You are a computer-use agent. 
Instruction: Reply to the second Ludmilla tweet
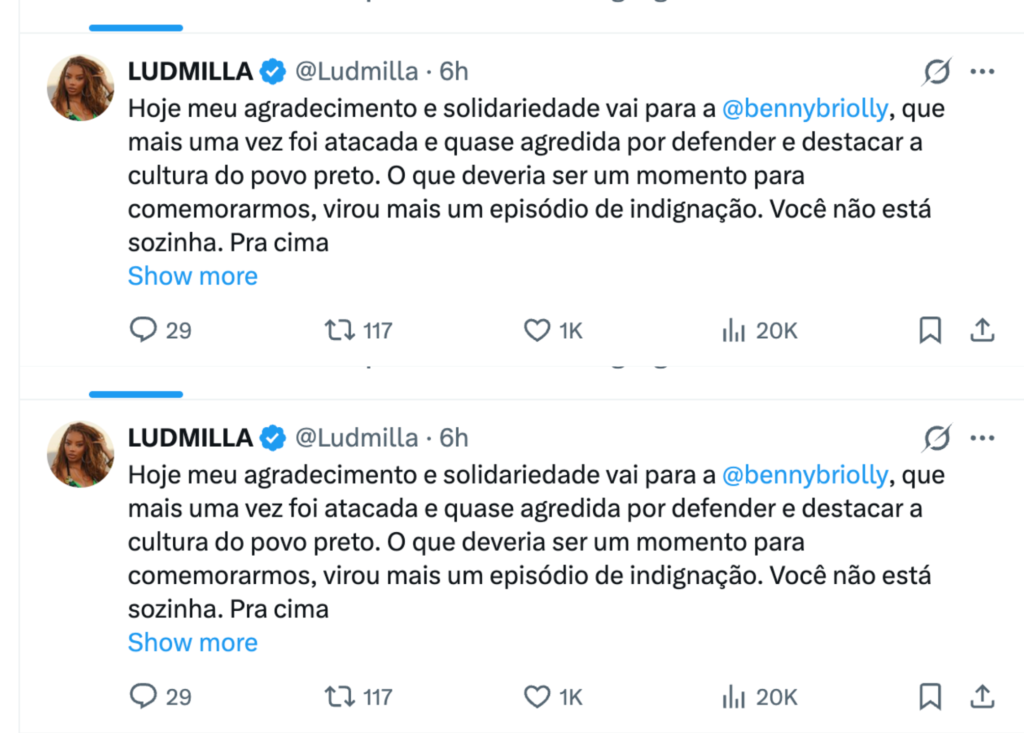coord(145,696)
